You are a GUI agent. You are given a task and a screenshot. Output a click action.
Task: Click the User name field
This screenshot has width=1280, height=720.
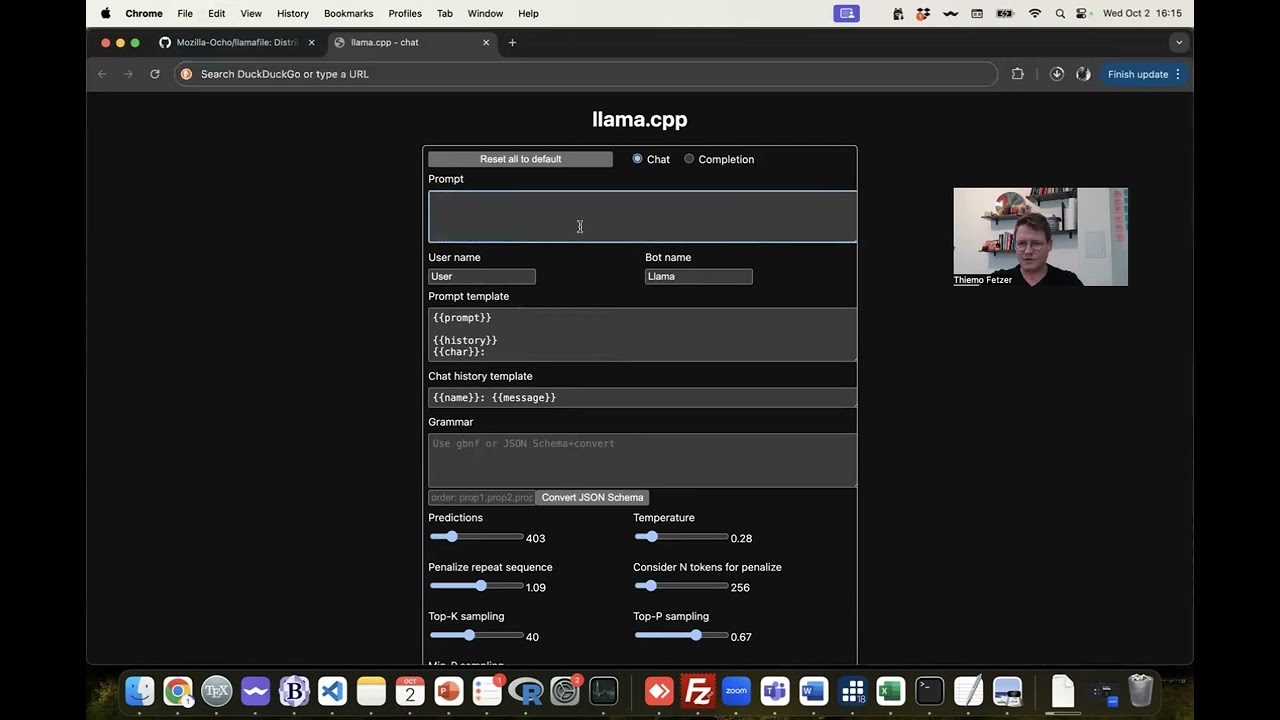(482, 276)
